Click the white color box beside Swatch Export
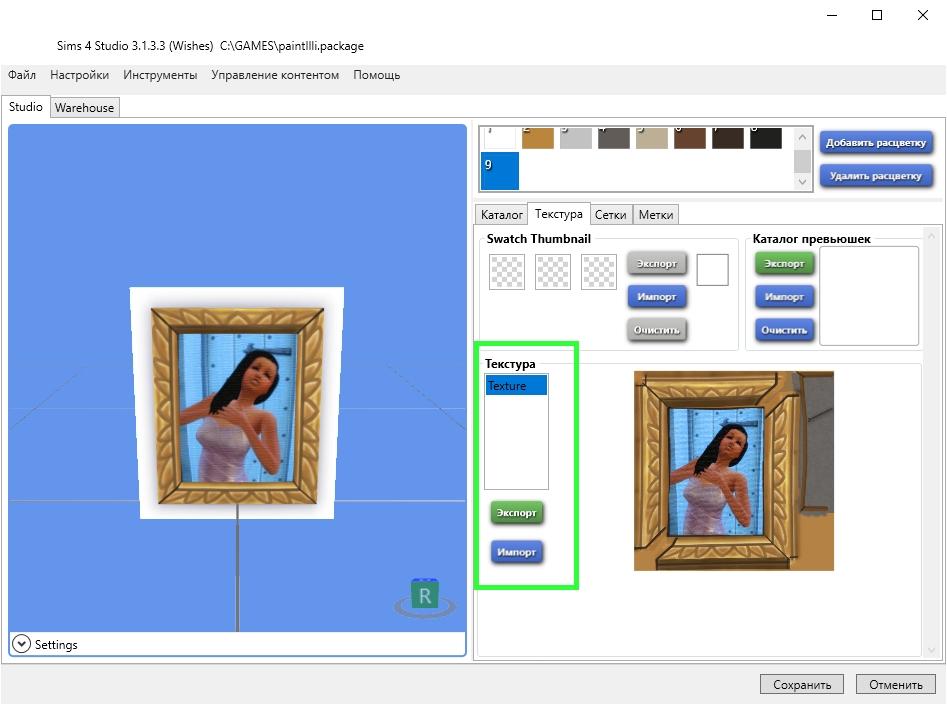 pos(712,270)
